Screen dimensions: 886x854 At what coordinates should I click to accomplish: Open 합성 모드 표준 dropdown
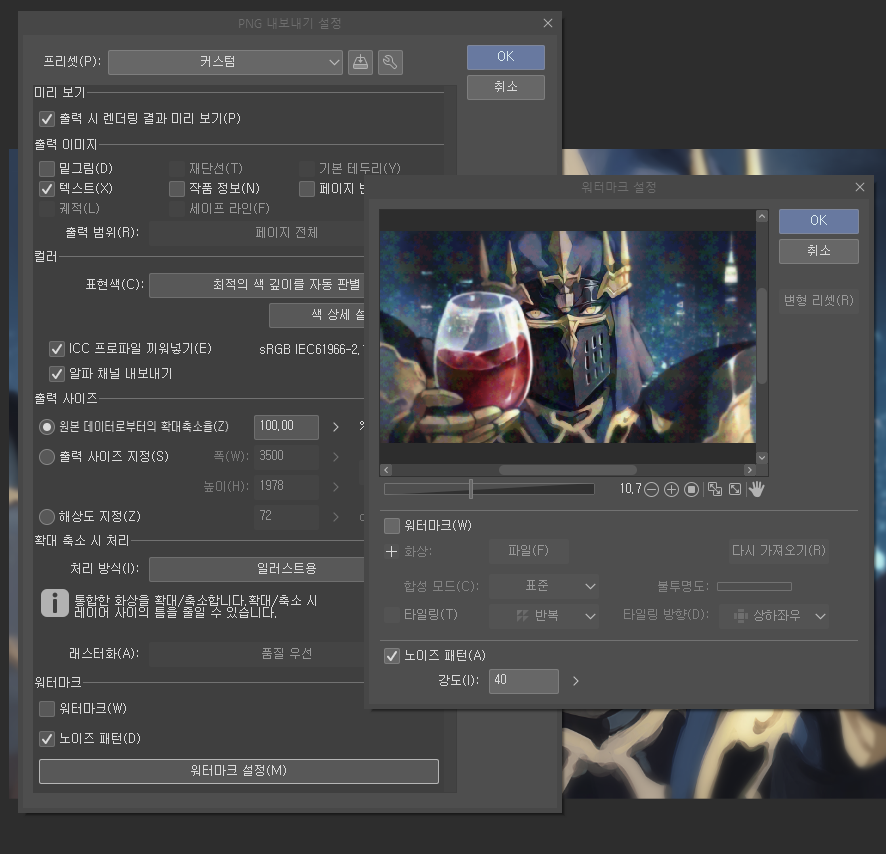pos(544,586)
